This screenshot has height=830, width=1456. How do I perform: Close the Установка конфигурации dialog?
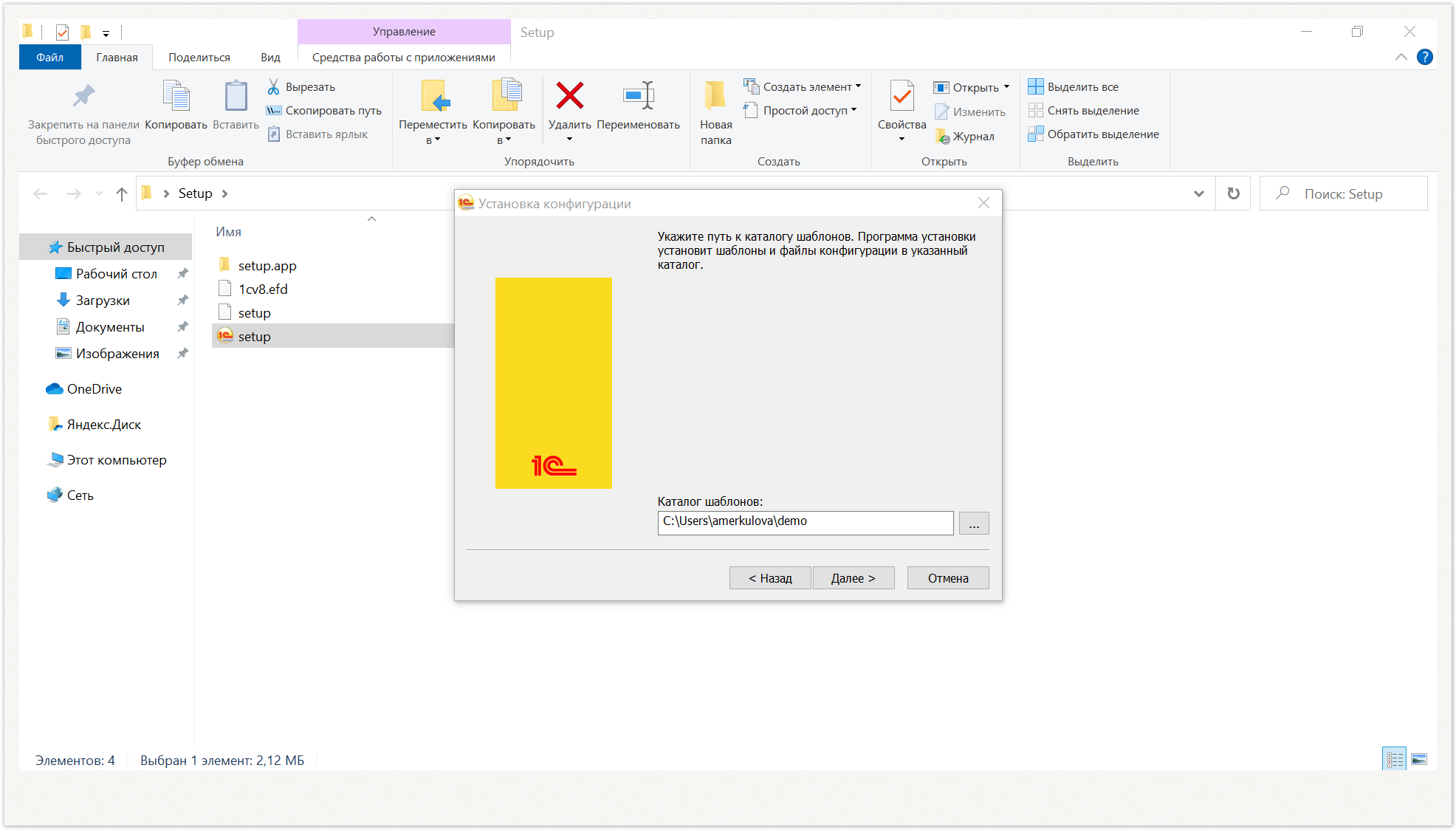(x=983, y=203)
